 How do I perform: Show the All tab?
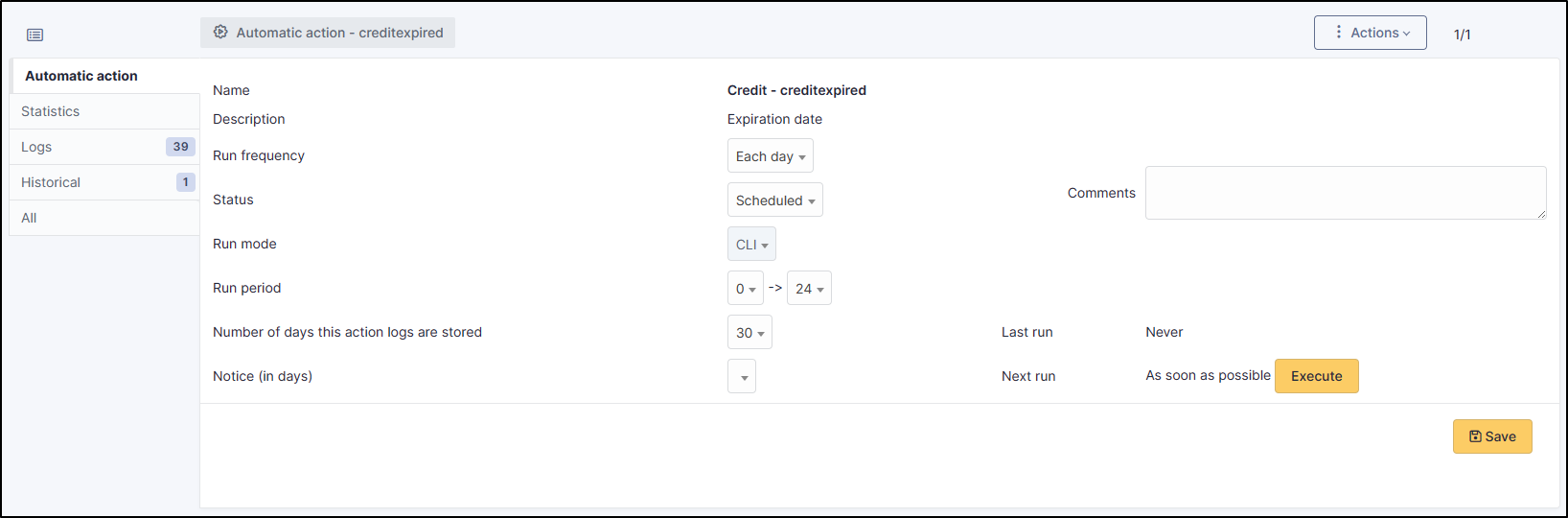click(x=29, y=218)
